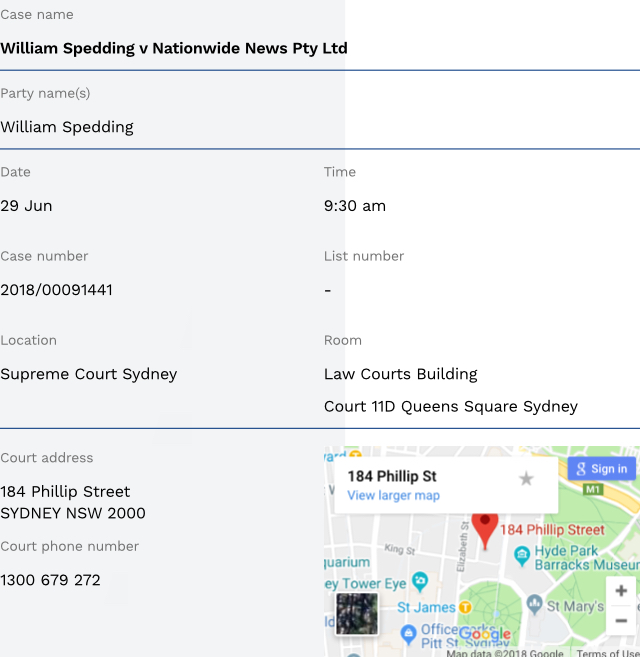Viewport: 640px width, 657px height.
Task: Open Terms of Use link
Action: [x=608, y=653]
